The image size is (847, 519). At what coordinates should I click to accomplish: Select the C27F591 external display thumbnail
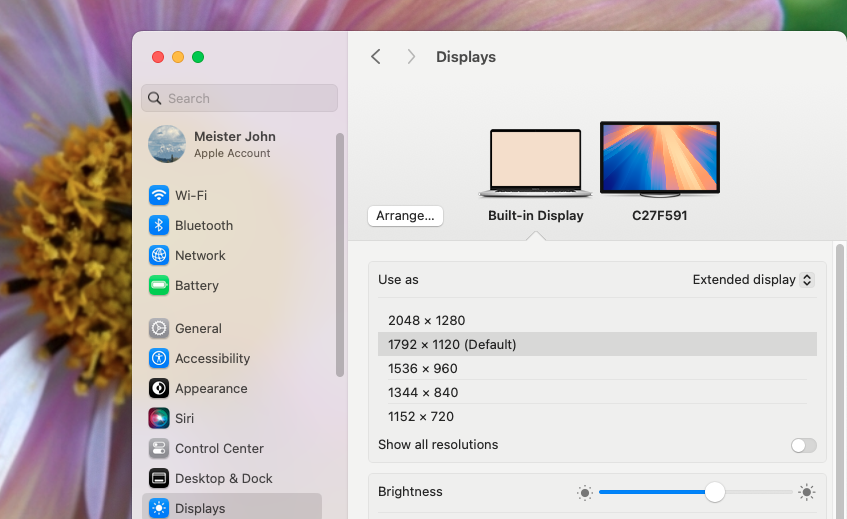point(659,159)
